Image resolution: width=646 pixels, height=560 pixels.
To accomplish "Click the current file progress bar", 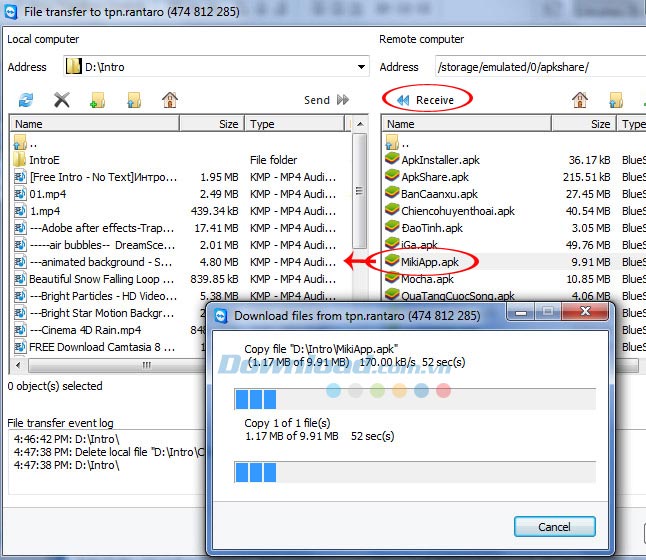I will 415,399.
